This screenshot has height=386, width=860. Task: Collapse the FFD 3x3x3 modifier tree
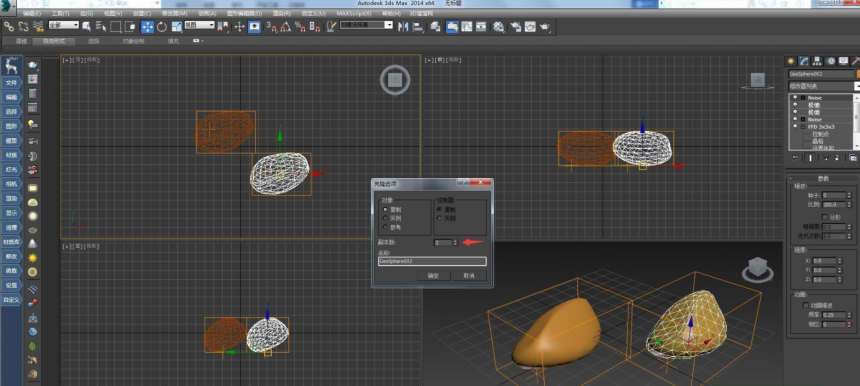(802, 127)
